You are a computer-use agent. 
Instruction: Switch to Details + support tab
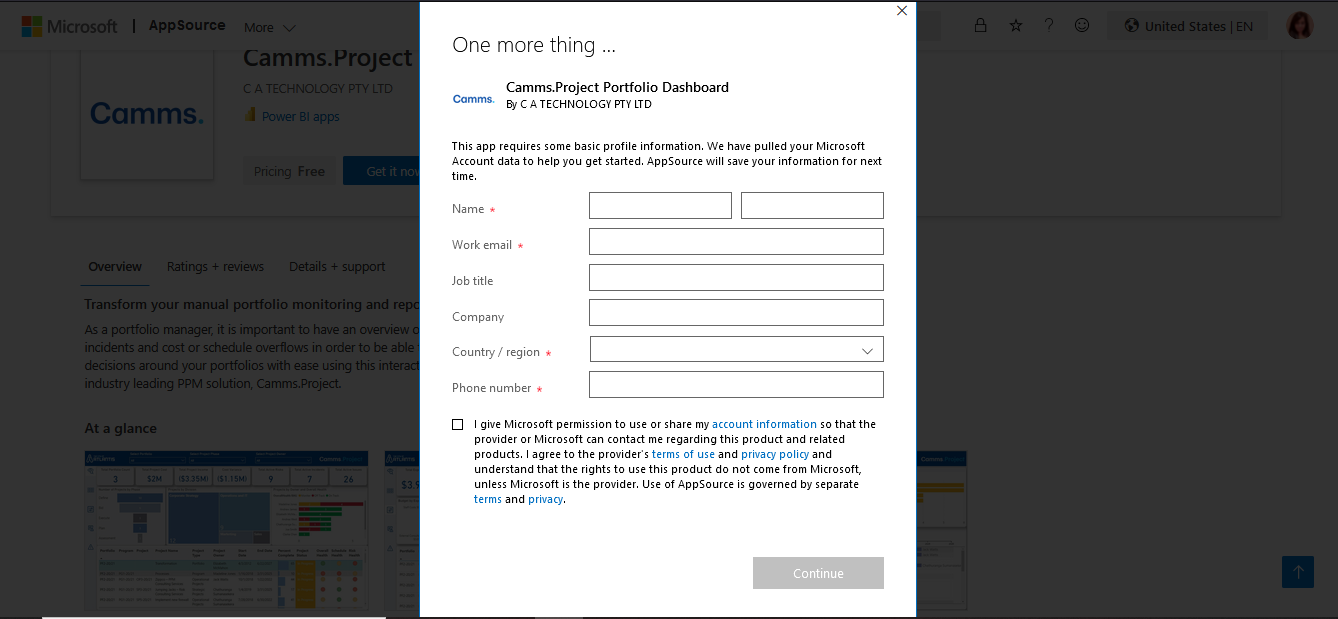coord(337,267)
